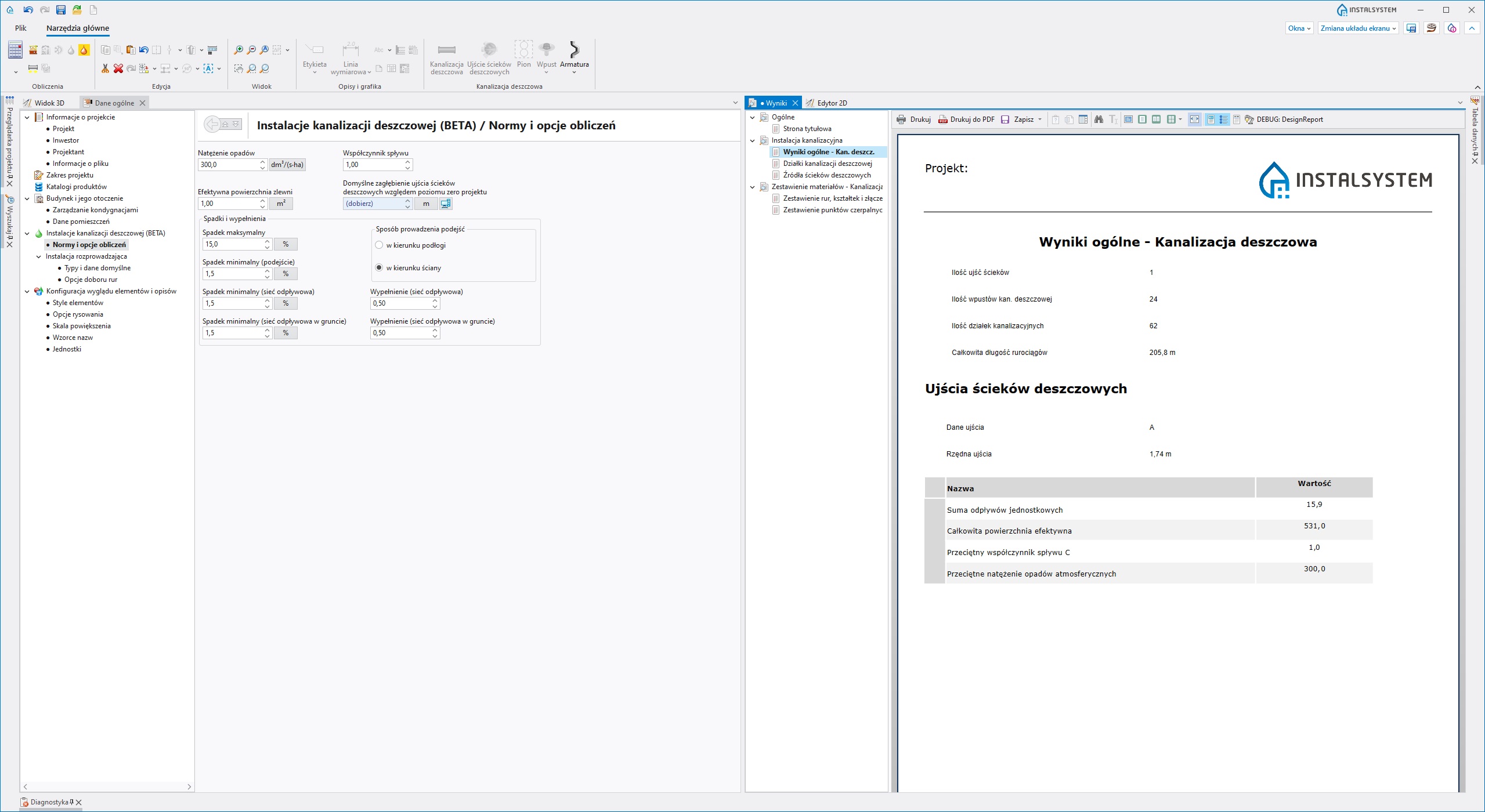Image resolution: width=1485 pixels, height=812 pixels.
Task: Select Ujście ścieków deszczowych tool
Action: (490, 58)
